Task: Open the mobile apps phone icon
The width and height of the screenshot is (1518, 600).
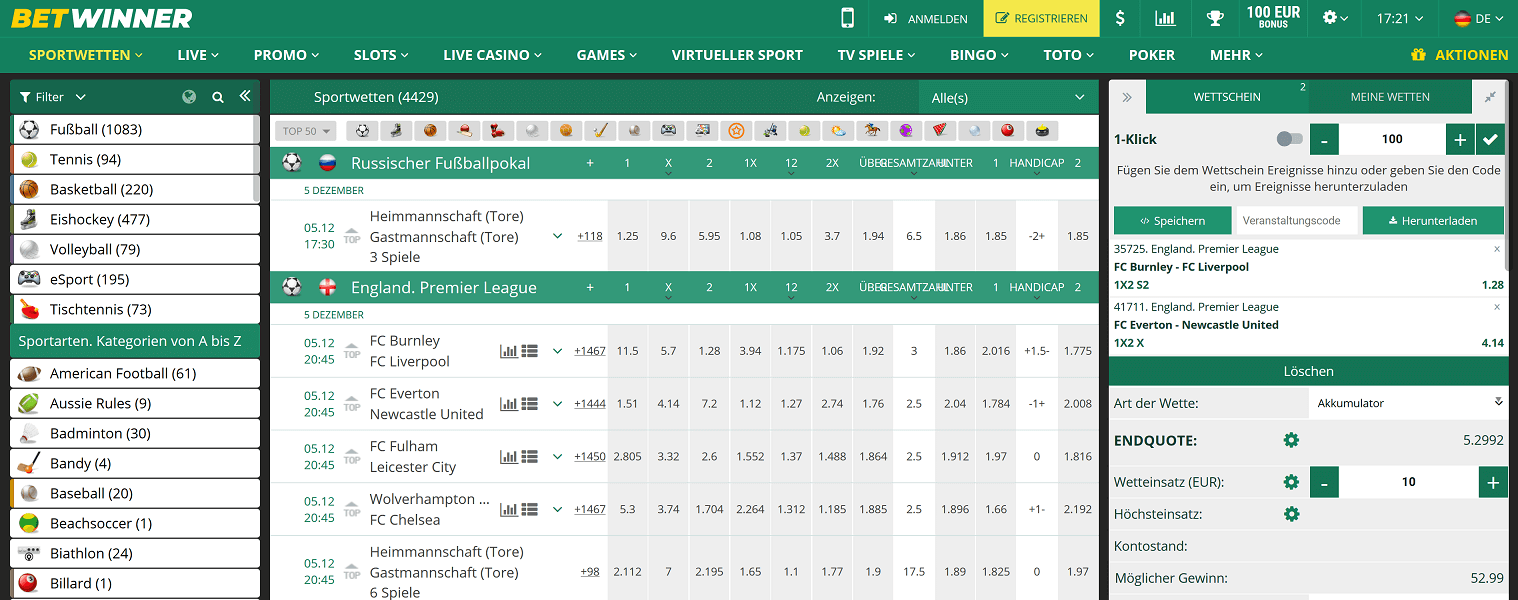Action: coord(848,18)
